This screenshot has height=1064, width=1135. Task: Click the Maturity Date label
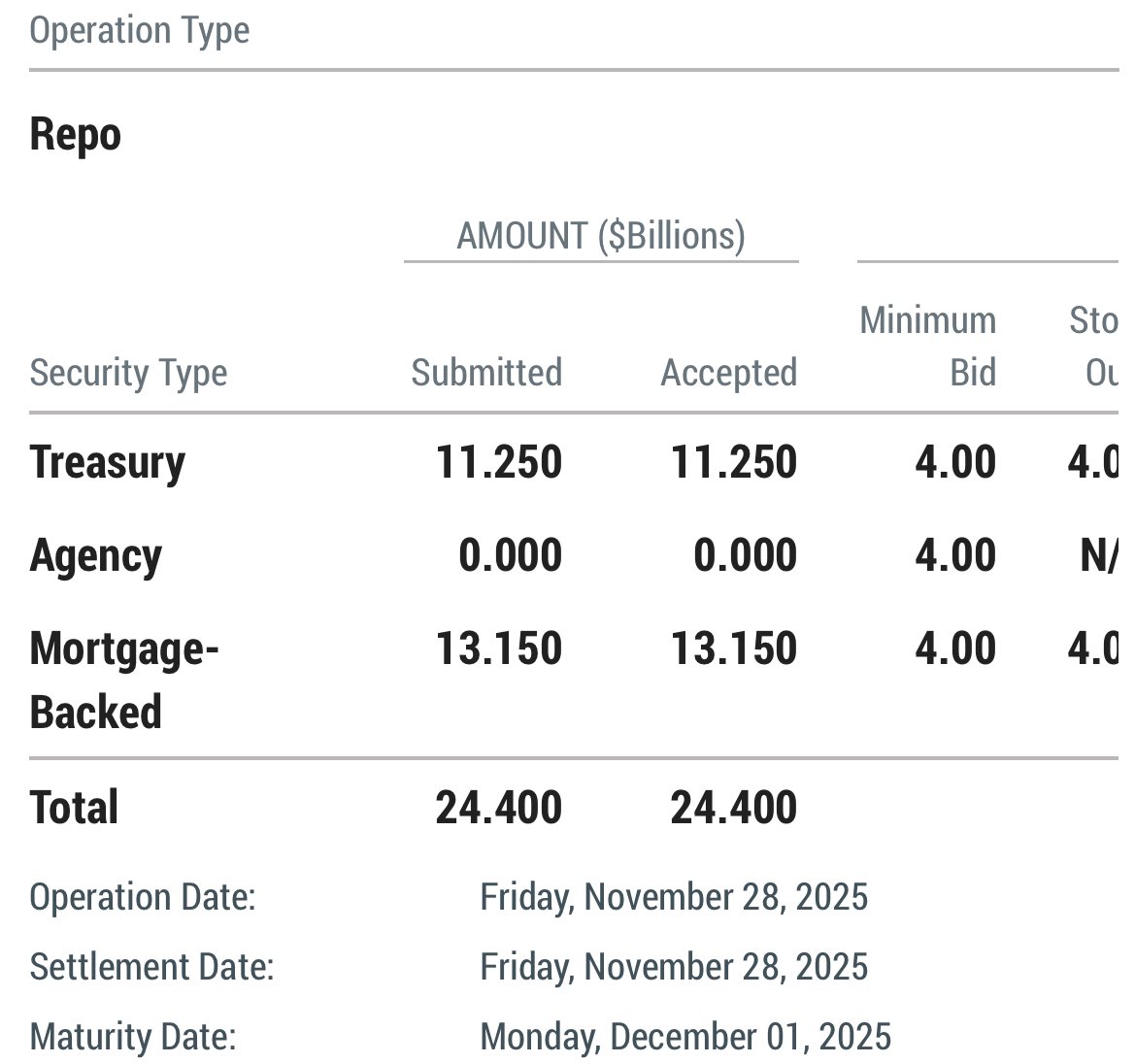[x=133, y=1037]
